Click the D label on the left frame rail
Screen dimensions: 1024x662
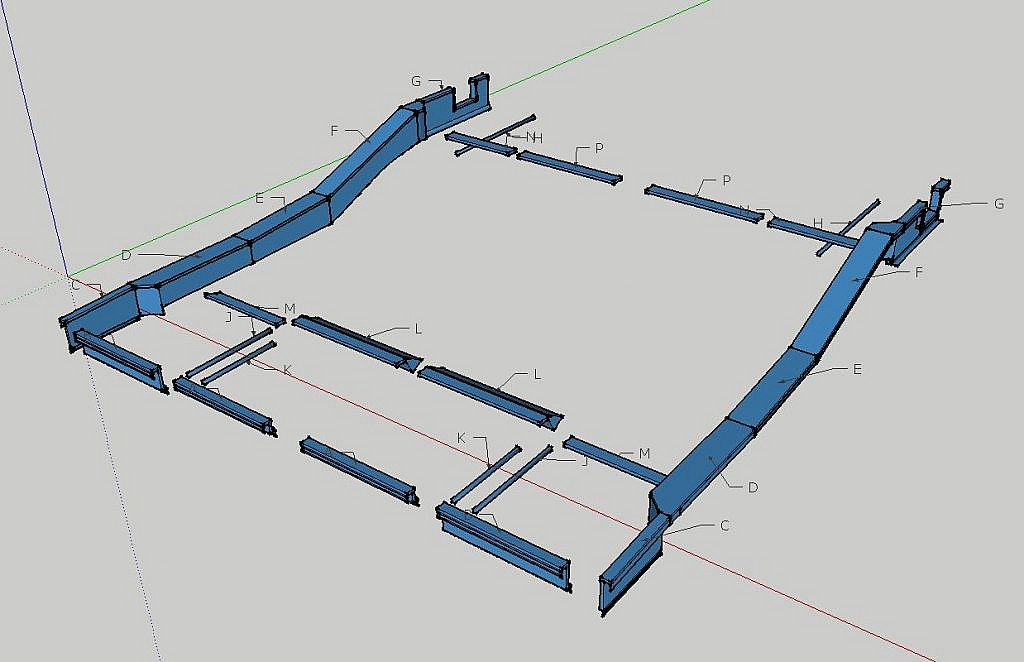pyautogui.click(x=126, y=255)
